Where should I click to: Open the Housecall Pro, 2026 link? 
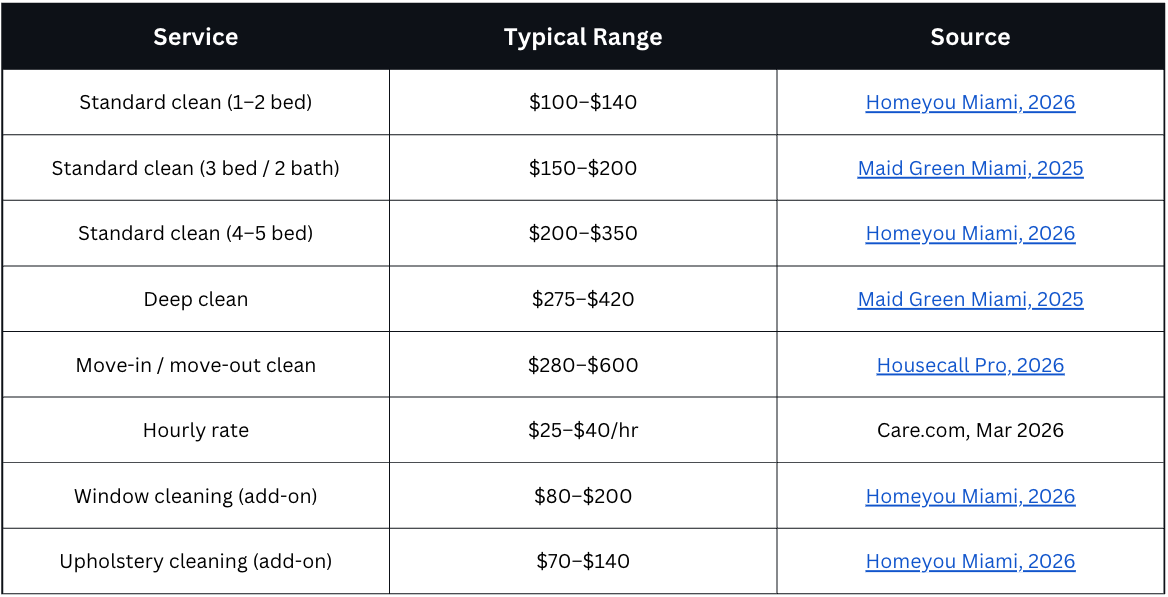point(970,365)
